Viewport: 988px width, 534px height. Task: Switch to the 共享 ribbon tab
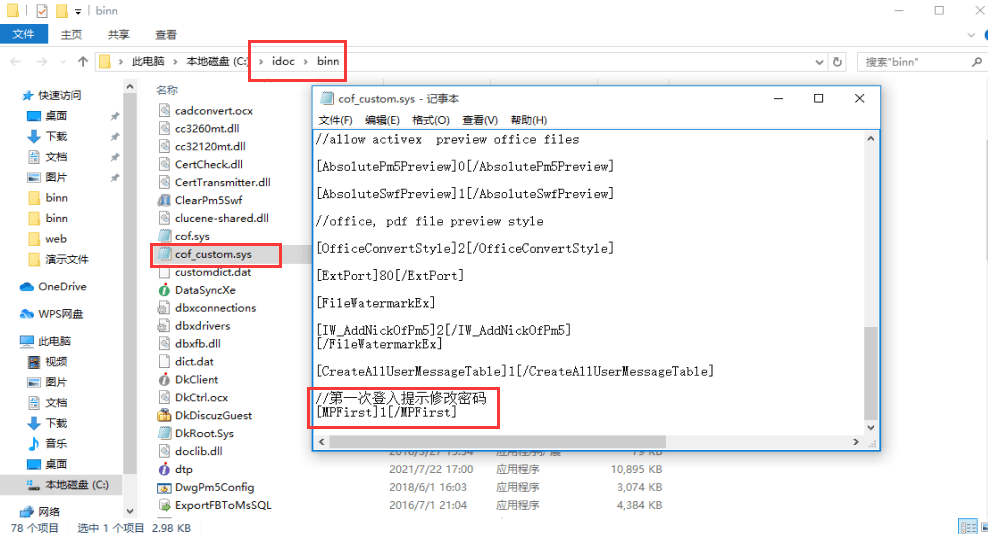(x=118, y=35)
